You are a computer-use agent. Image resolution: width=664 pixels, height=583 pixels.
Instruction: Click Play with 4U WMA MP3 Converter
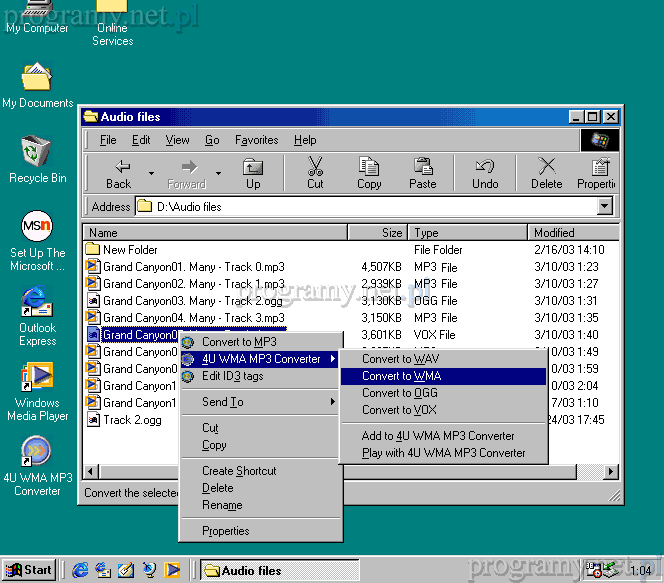tap(443, 453)
